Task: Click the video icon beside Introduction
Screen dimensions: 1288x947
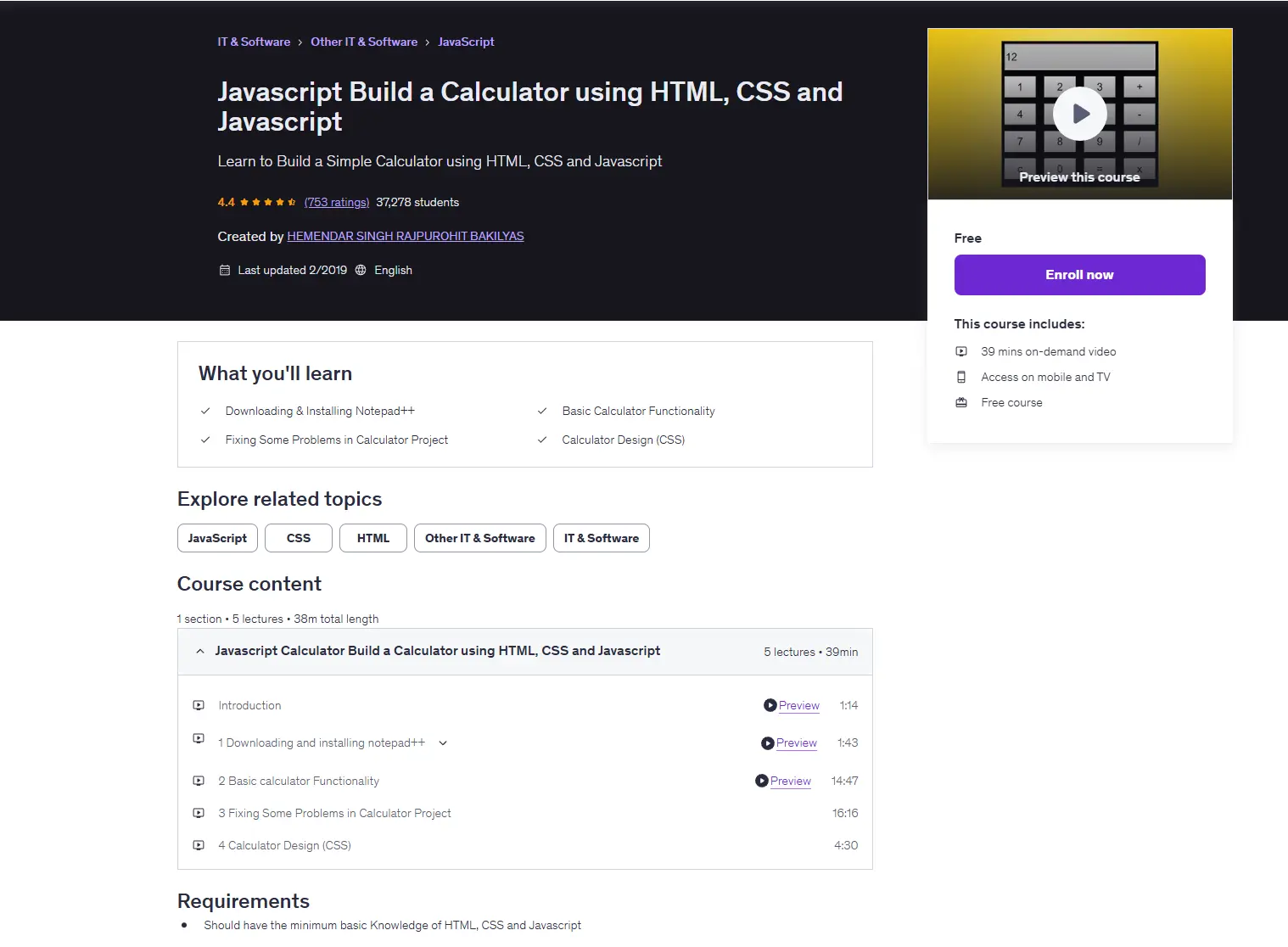Action: (199, 705)
